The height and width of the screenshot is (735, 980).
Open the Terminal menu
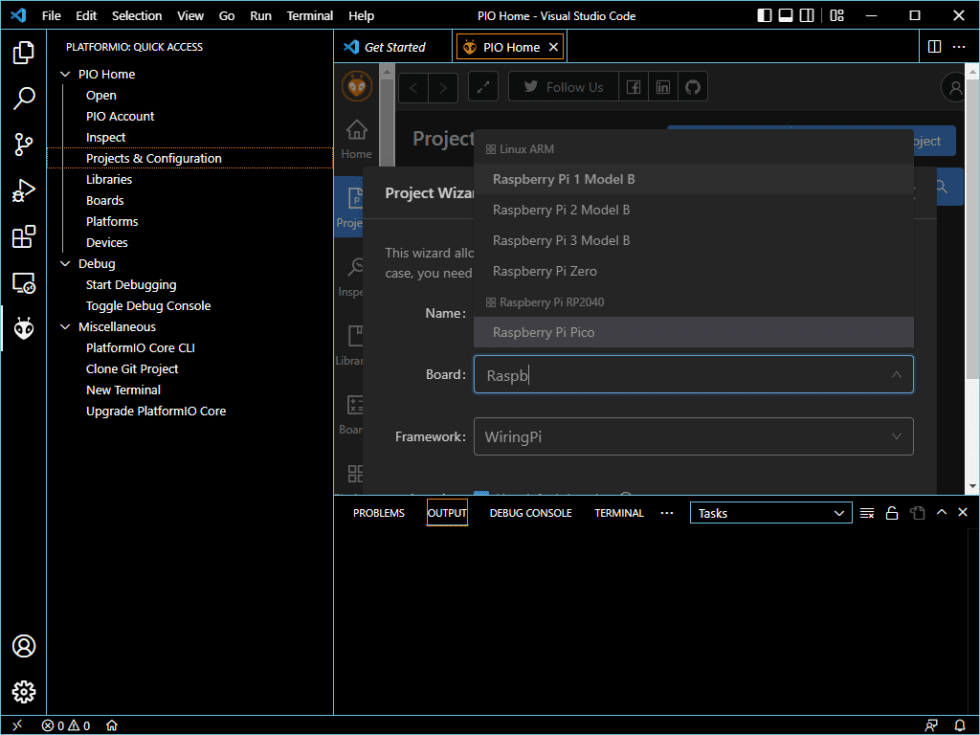pyautogui.click(x=310, y=15)
